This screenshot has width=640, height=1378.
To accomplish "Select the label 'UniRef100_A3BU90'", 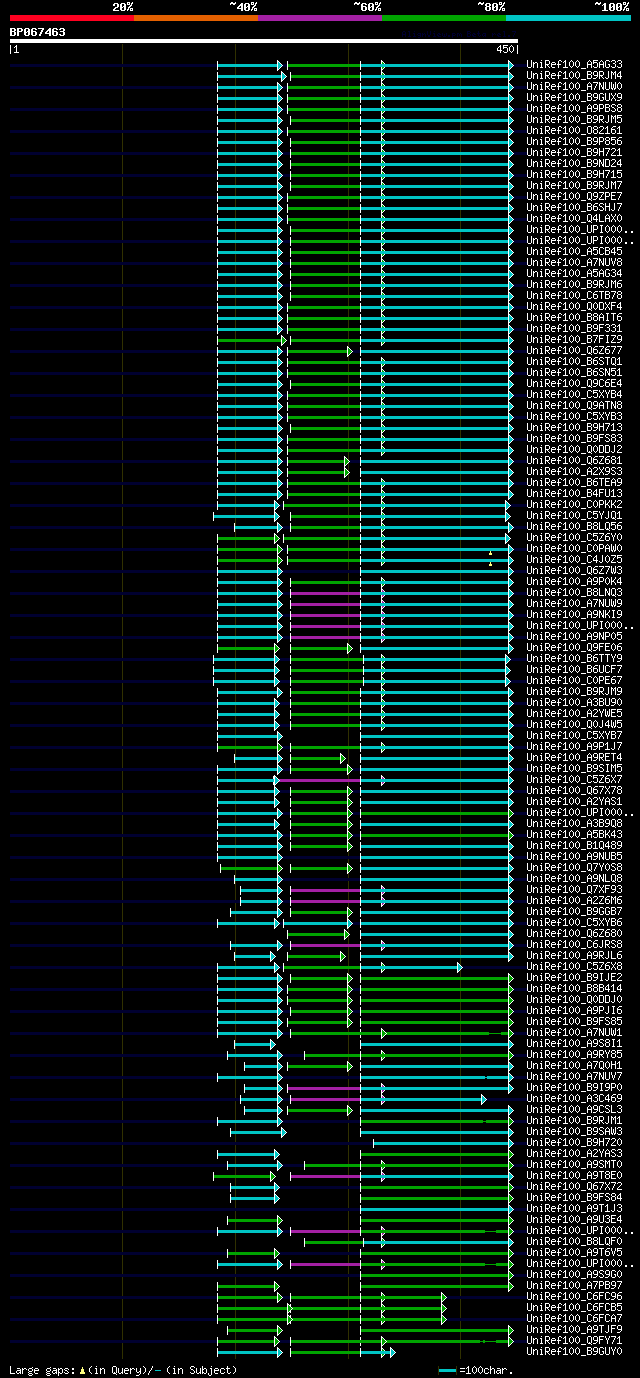I will pyautogui.click(x=574, y=702).
